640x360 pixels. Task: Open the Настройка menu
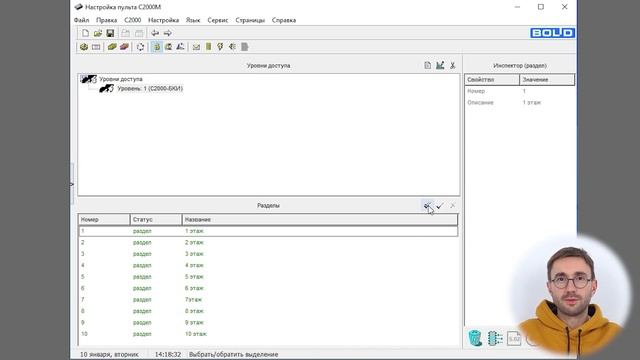163,20
